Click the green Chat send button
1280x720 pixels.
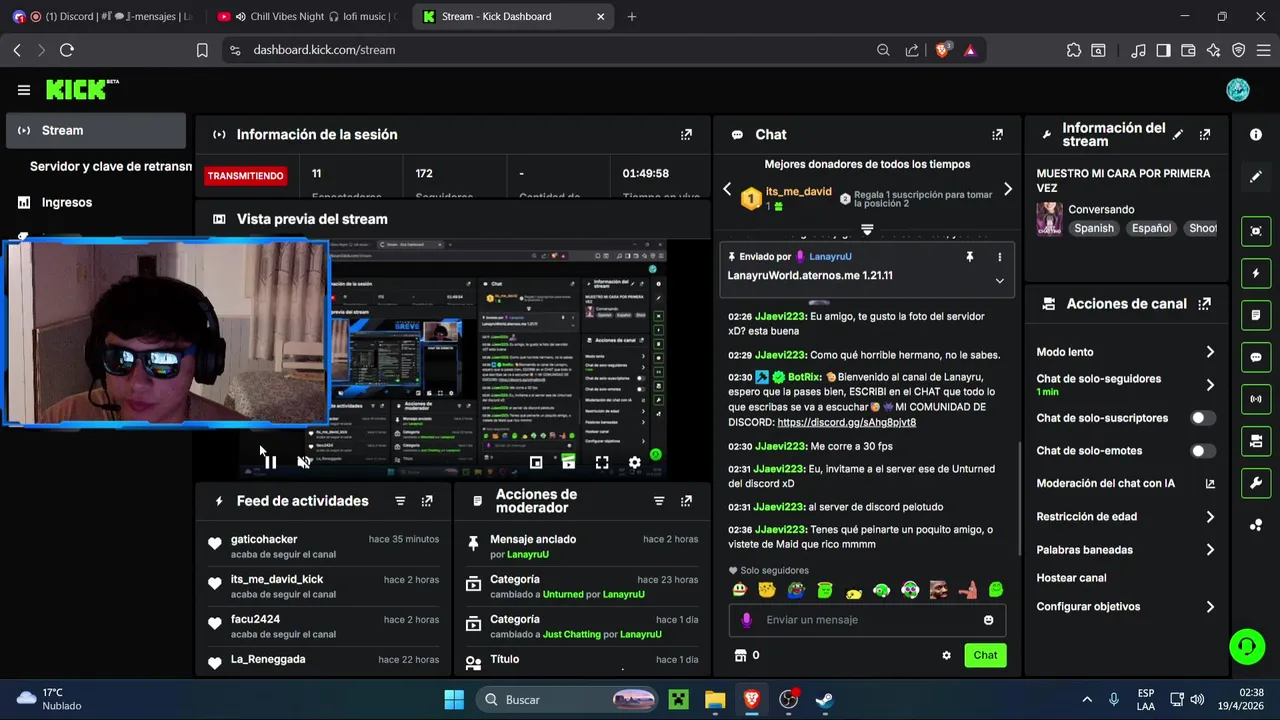(985, 656)
